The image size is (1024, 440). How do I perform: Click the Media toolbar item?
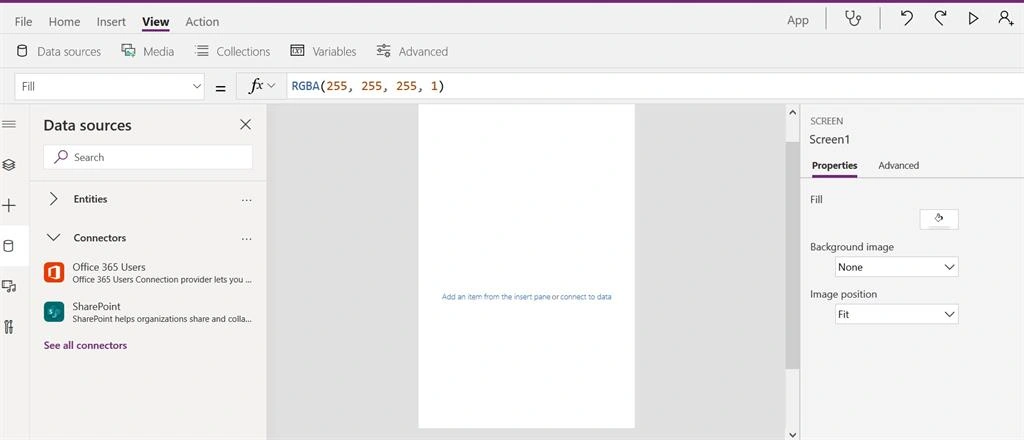coord(148,52)
